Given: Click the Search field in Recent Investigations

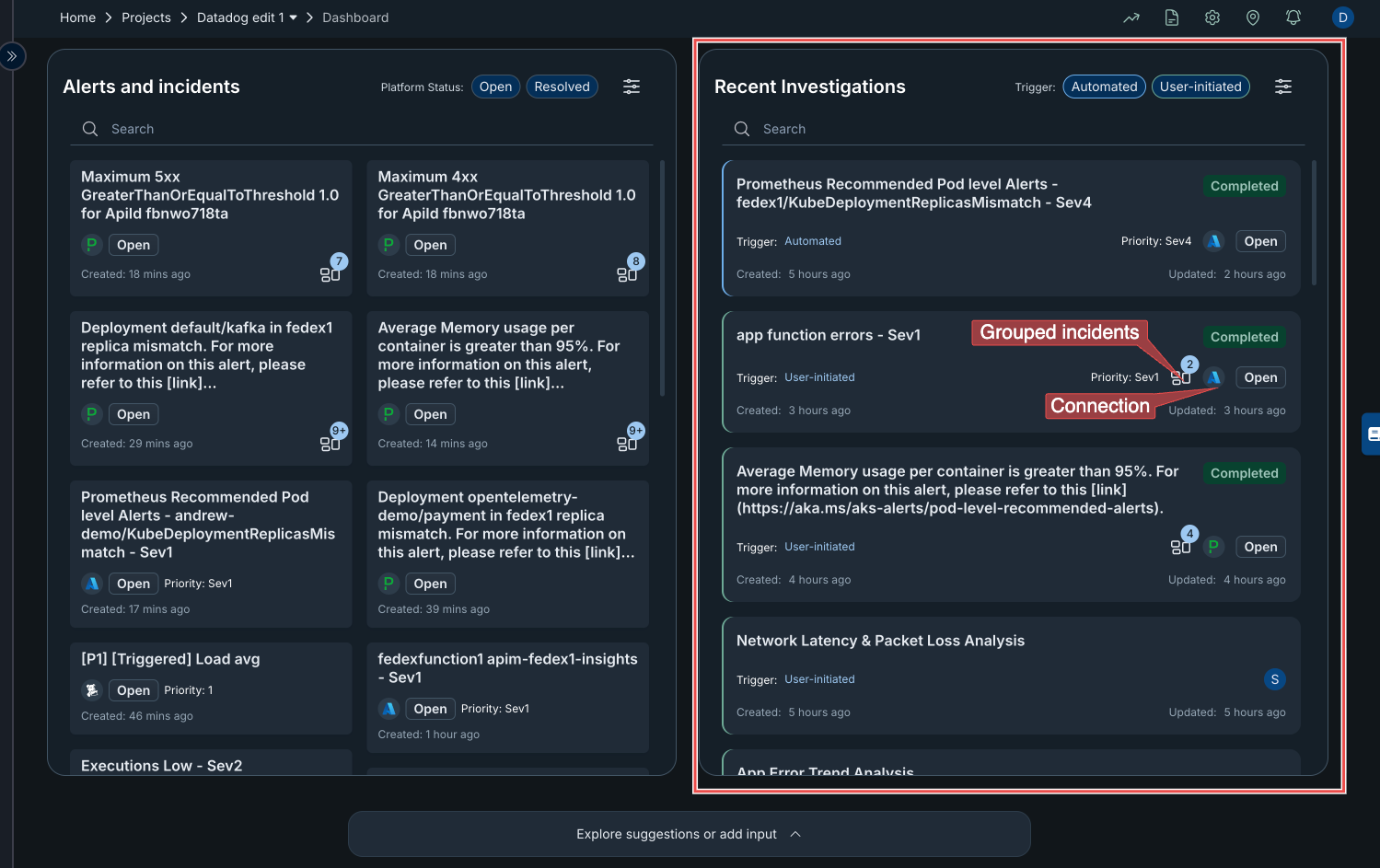Looking at the screenshot, I should tap(1013, 129).
